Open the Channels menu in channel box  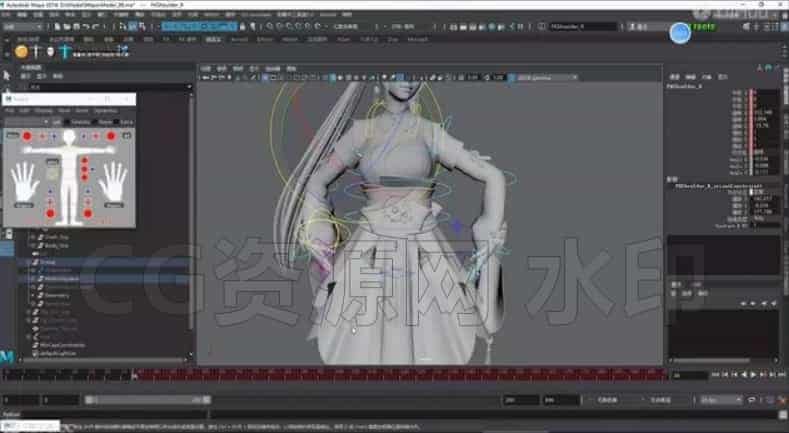pyautogui.click(x=675, y=77)
